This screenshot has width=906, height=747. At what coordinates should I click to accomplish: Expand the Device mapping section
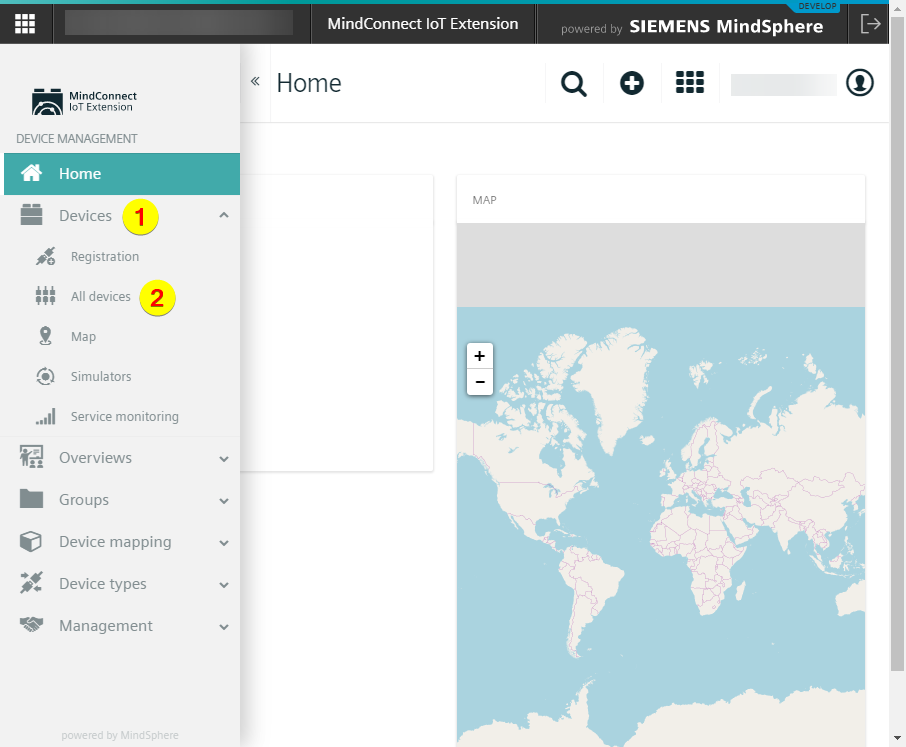[224, 543]
